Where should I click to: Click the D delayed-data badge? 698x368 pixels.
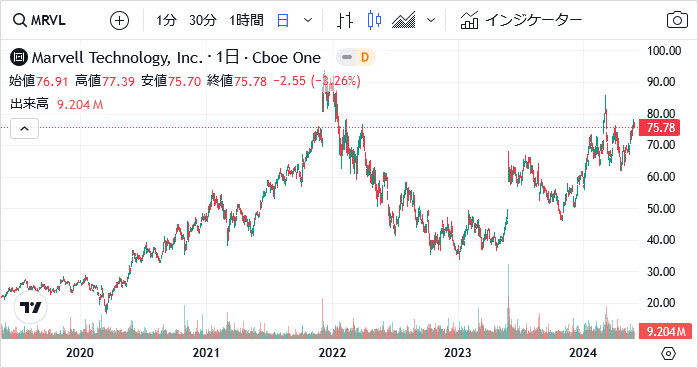365,57
